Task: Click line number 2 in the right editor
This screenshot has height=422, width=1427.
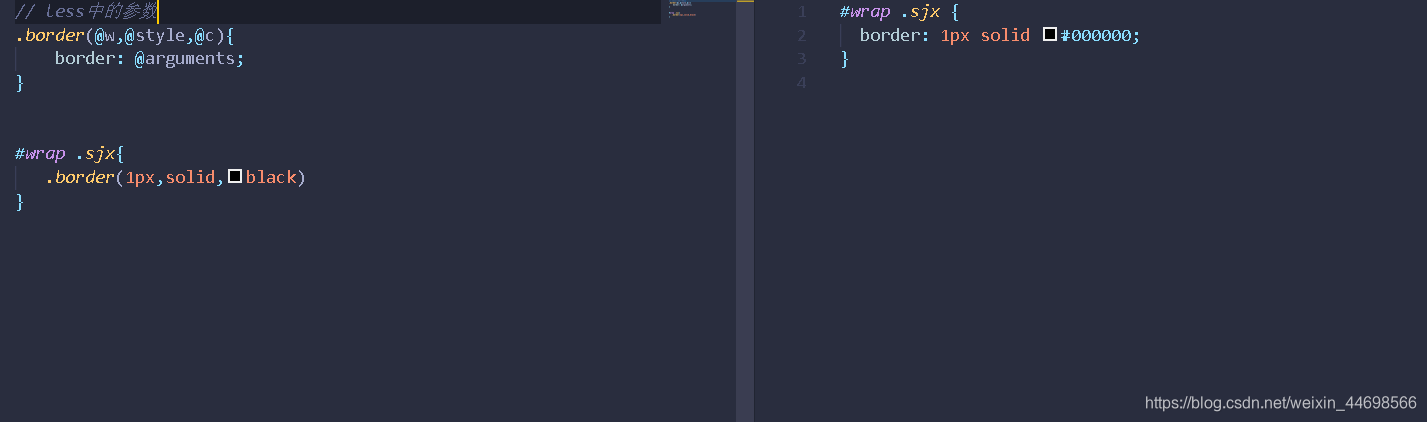Action: coord(801,35)
